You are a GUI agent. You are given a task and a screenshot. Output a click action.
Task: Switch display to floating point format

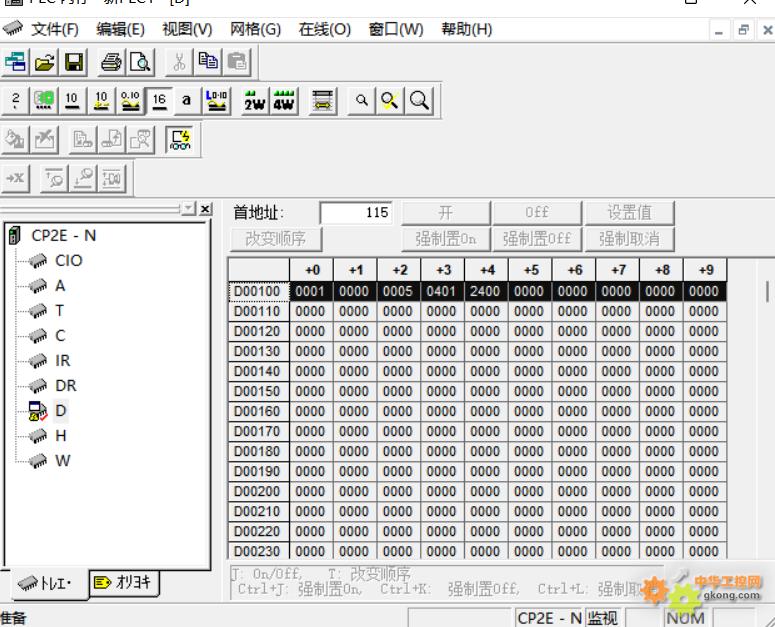click(130, 101)
